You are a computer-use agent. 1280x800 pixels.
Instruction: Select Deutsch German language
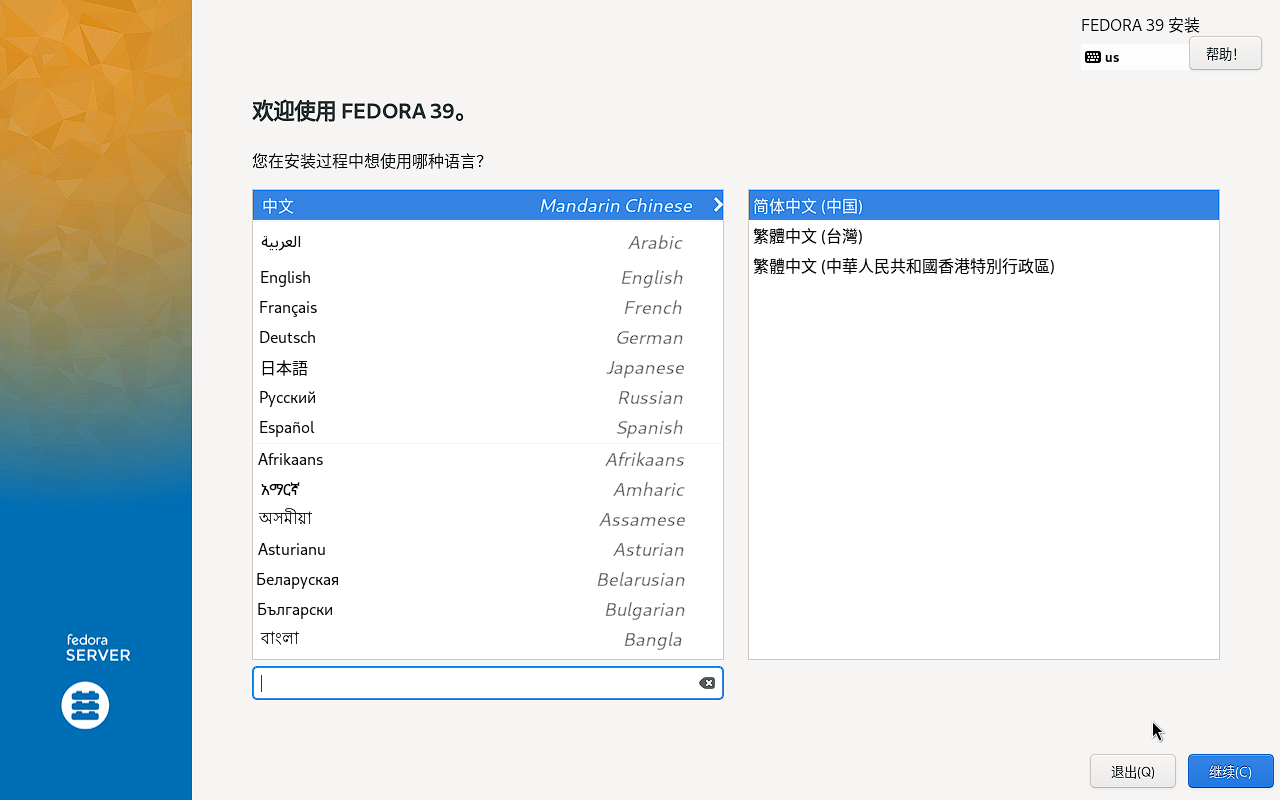click(x=488, y=337)
